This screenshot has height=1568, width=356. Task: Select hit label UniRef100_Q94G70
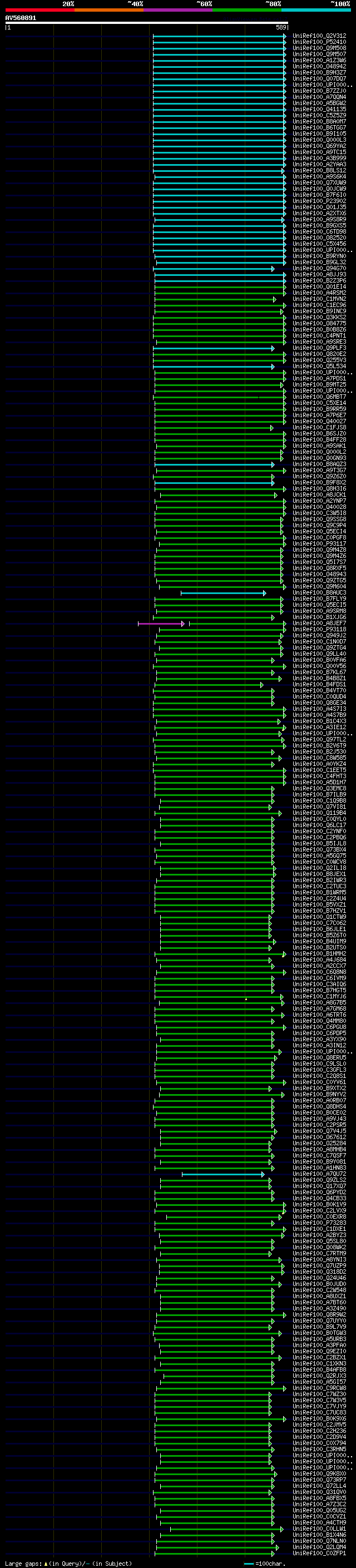tap(319, 269)
